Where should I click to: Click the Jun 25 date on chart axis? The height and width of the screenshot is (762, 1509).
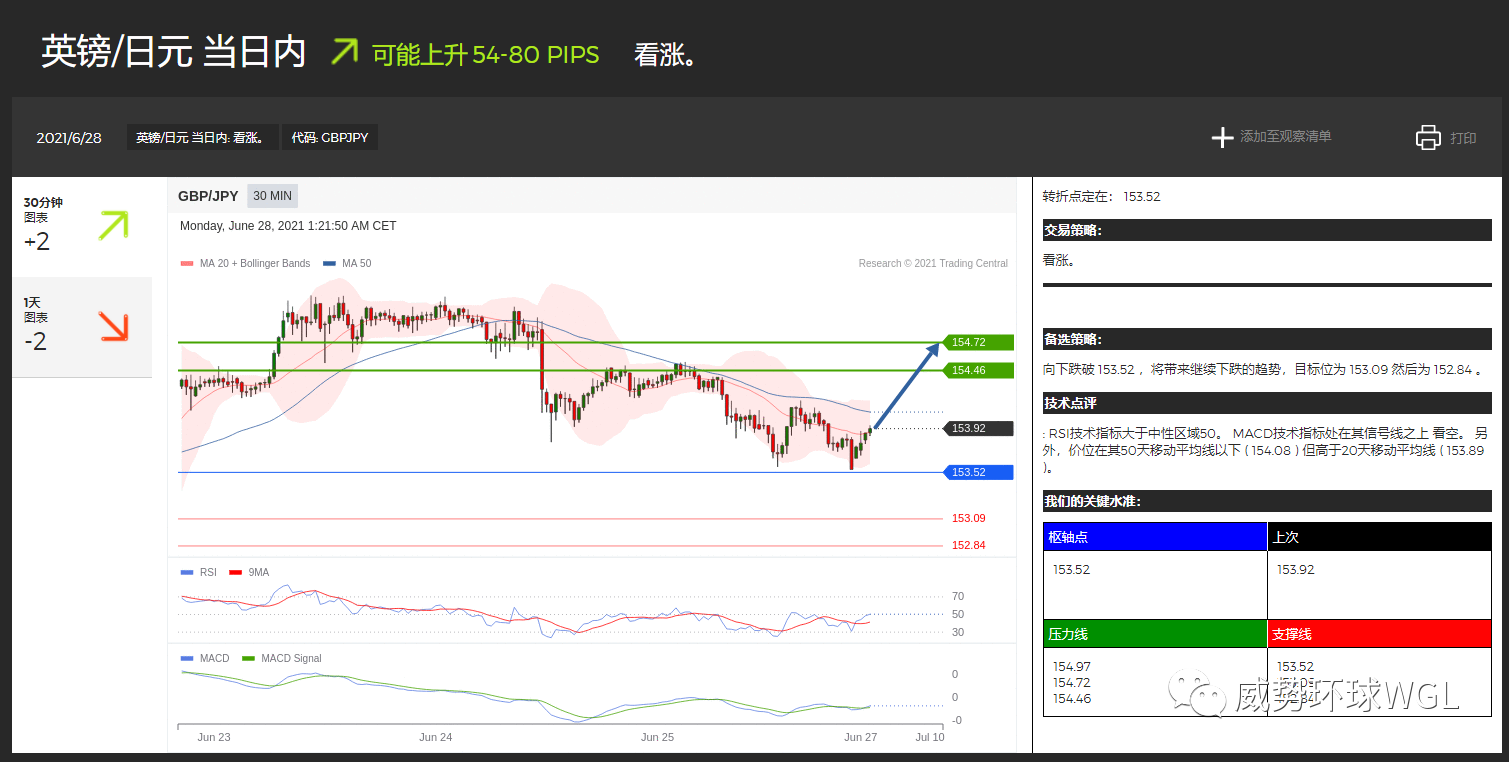pos(657,737)
